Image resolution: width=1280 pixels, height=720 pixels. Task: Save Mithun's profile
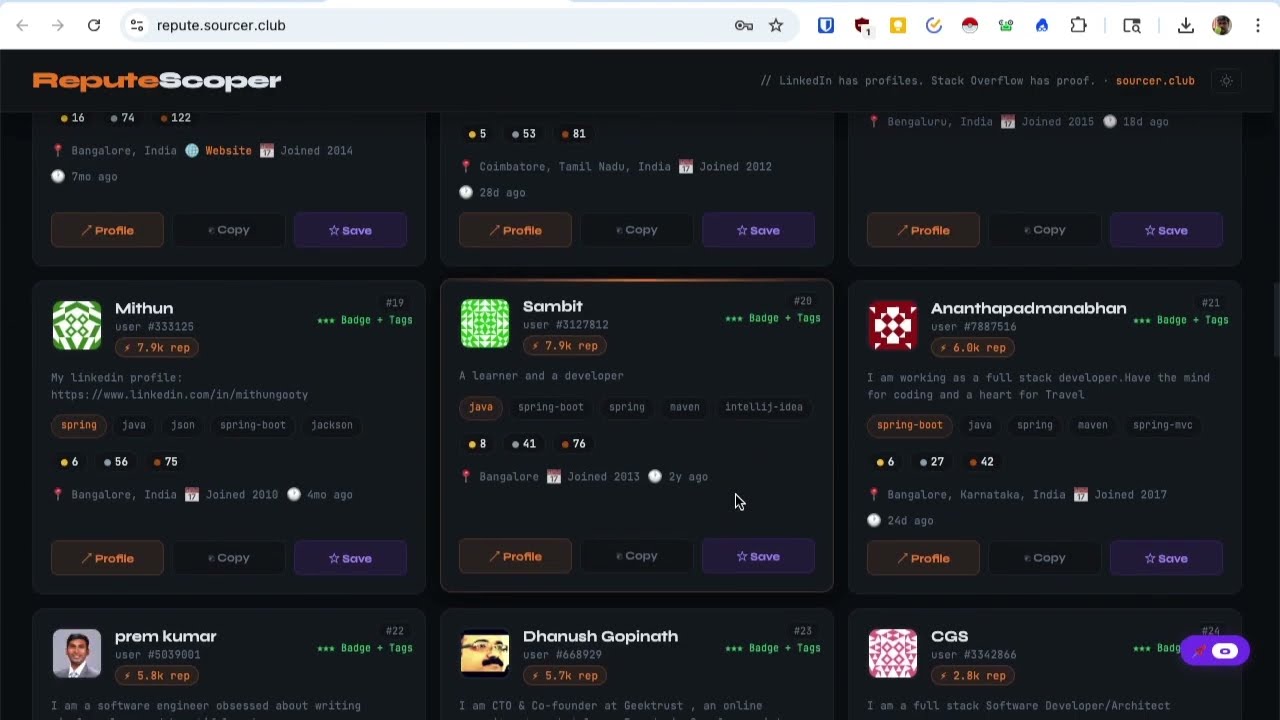[350, 558]
